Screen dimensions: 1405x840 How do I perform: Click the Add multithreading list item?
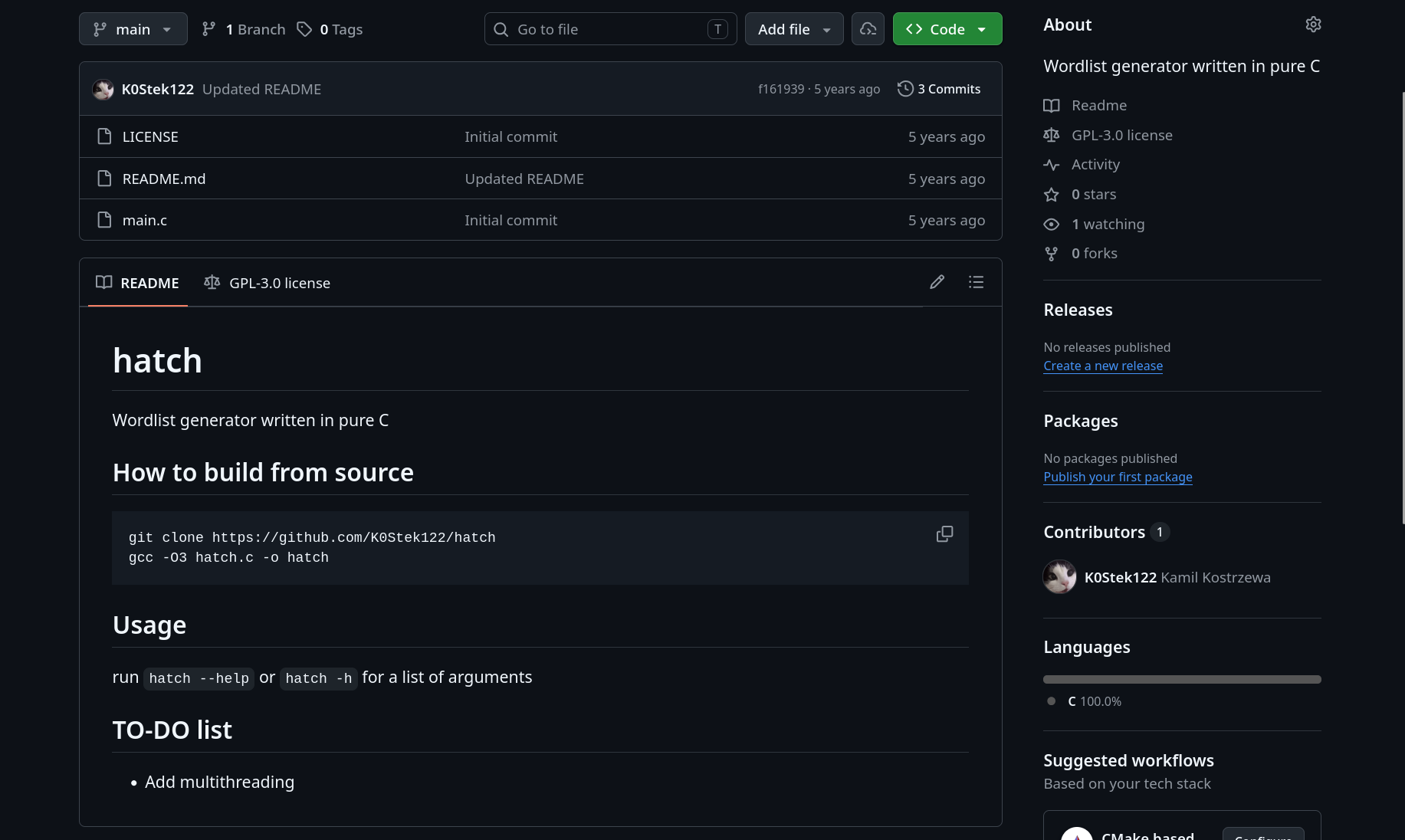coord(219,782)
